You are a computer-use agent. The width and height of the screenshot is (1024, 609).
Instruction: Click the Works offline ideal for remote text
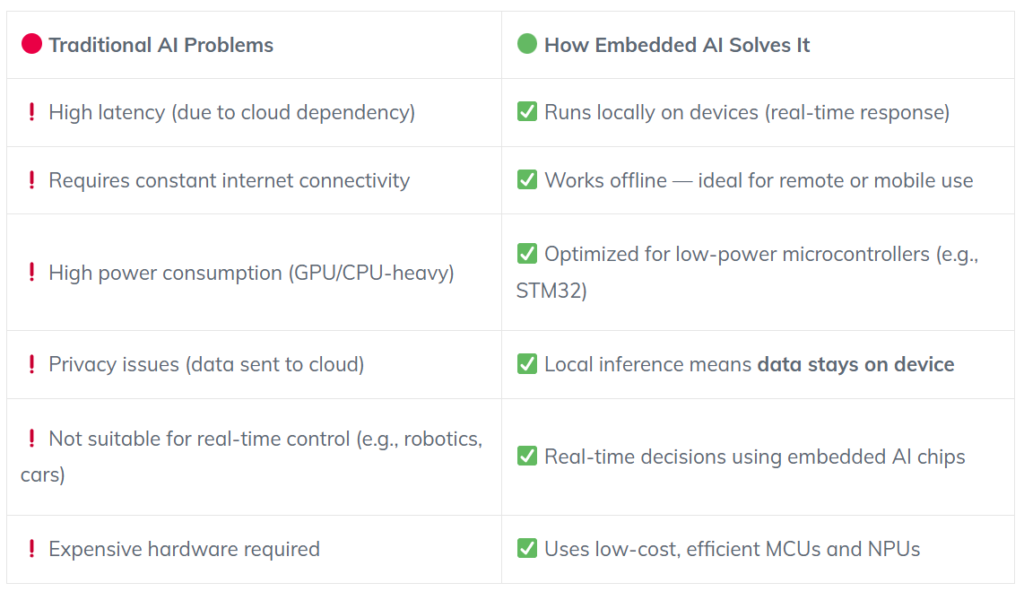(x=759, y=180)
